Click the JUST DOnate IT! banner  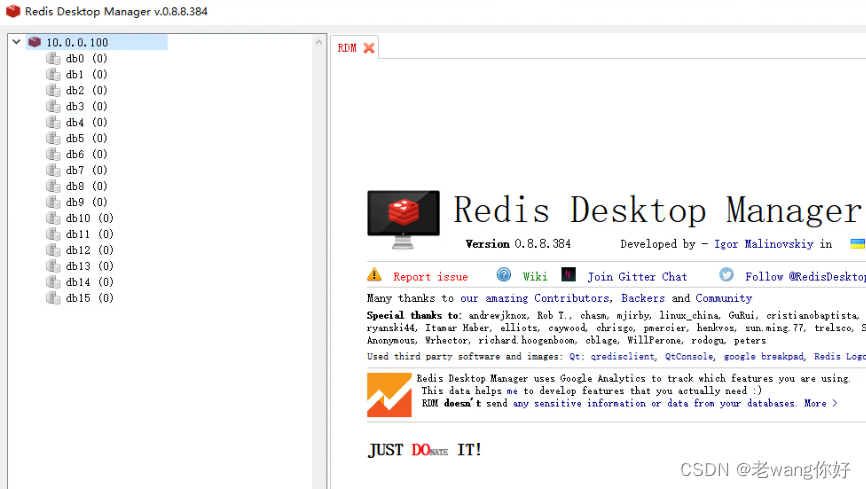pyautogui.click(x=425, y=450)
